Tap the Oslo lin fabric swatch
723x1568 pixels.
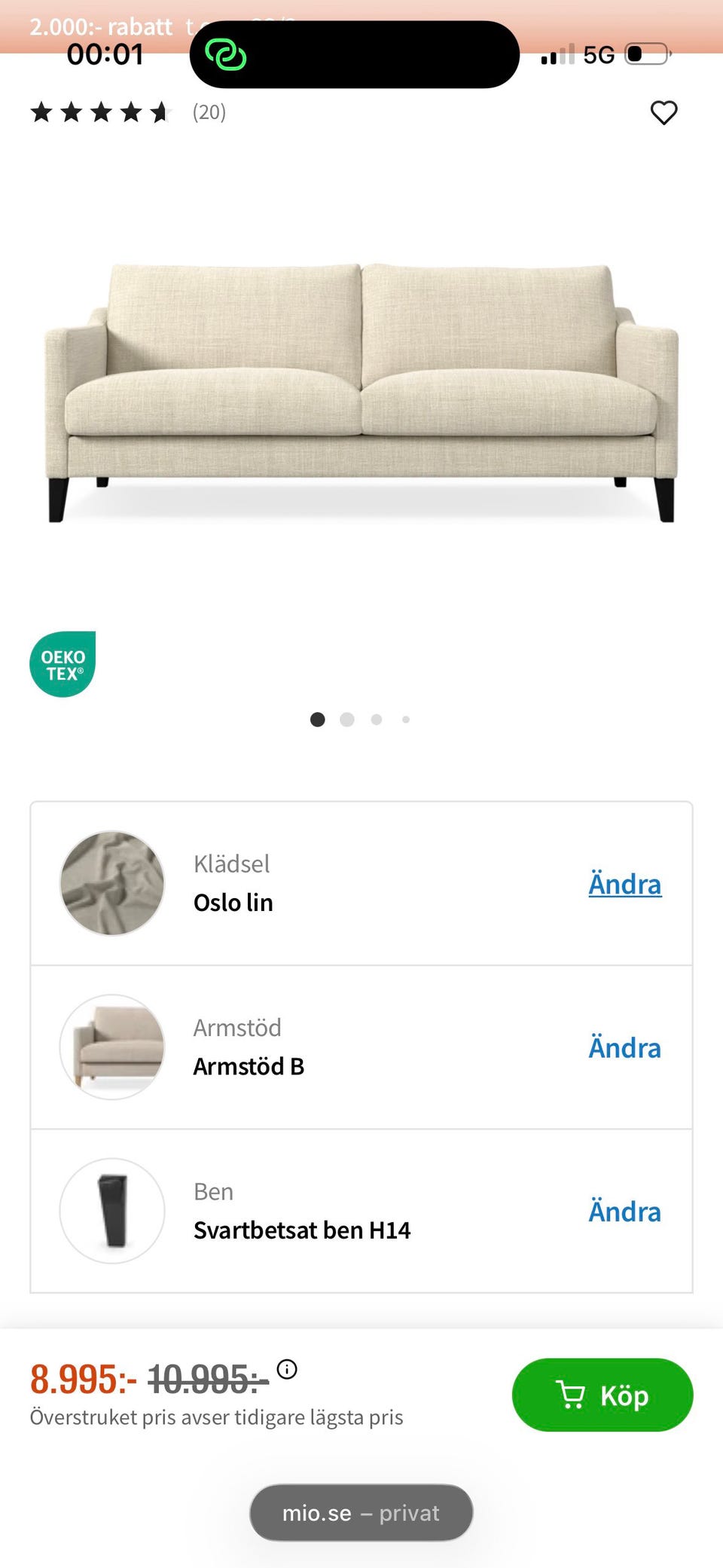[112, 883]
